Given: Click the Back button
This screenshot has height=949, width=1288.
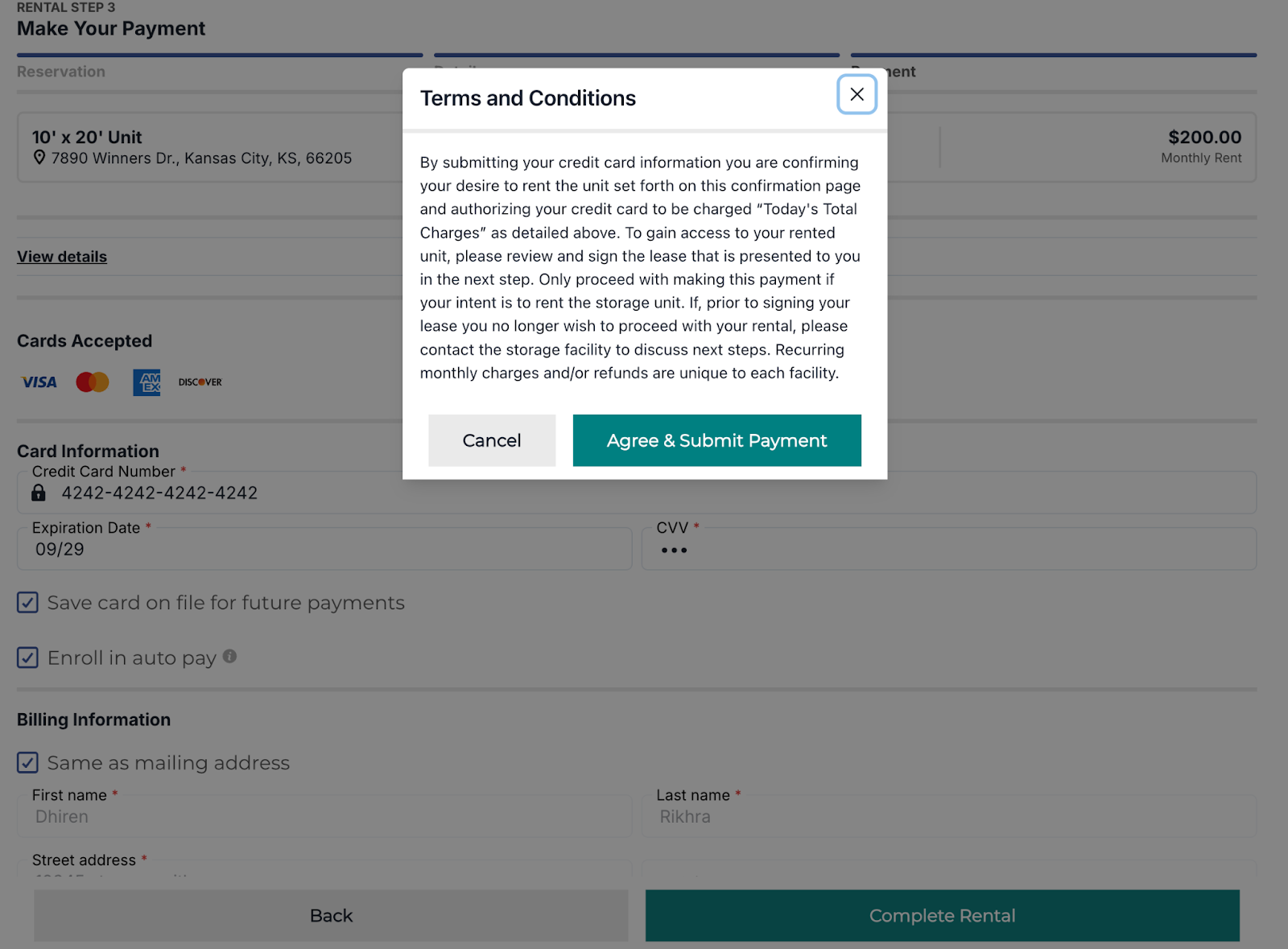Looking at the screenshot, I should click(x=331, y=915).
